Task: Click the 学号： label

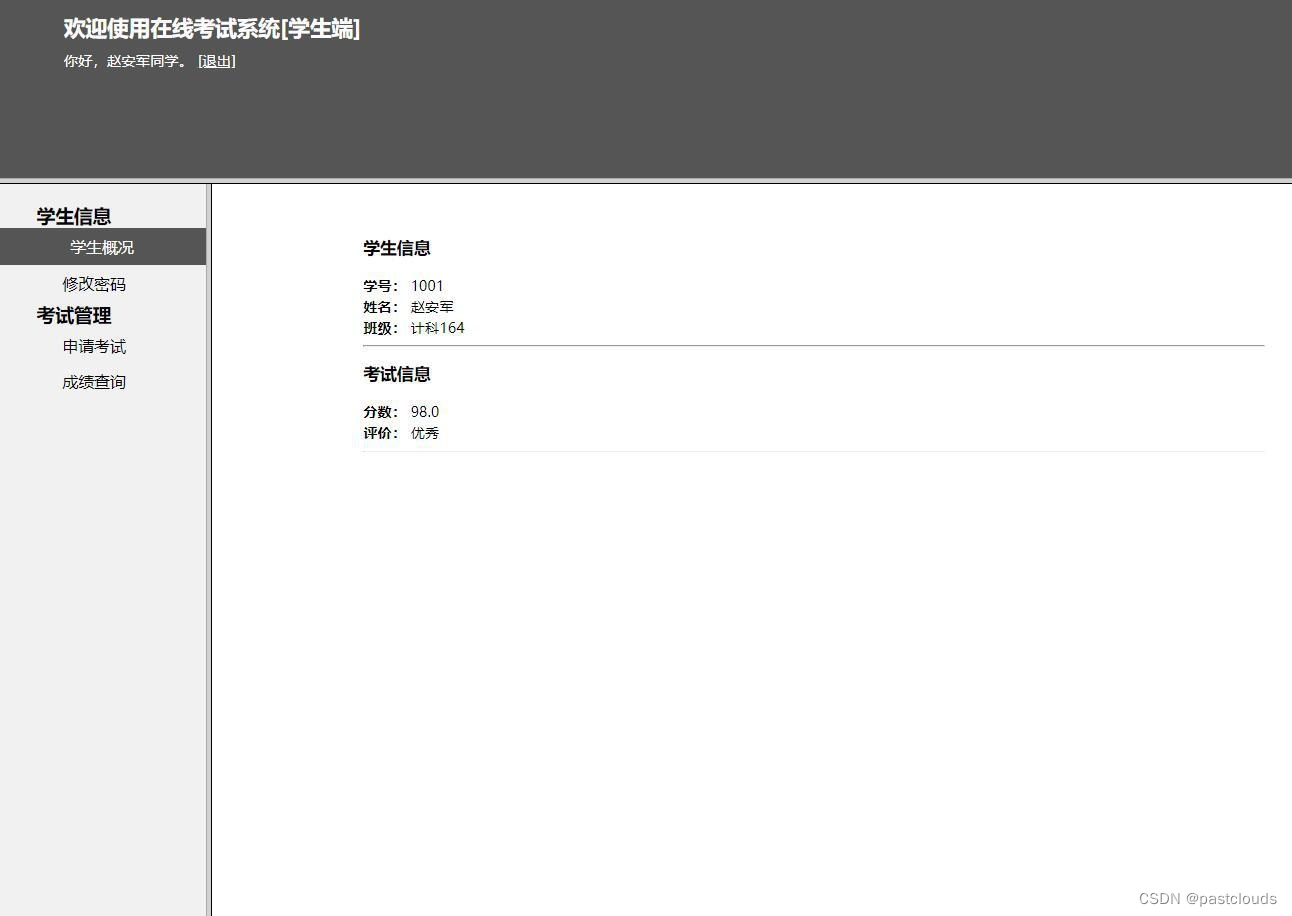Action: click(x=381, y=286)
